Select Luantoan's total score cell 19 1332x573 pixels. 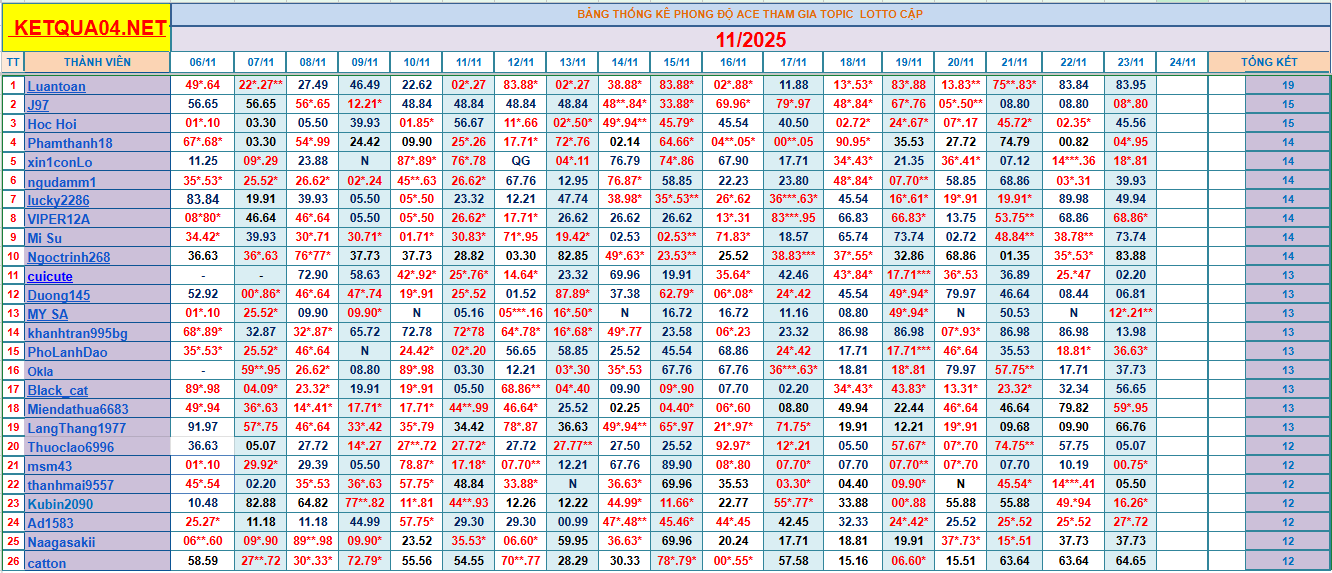[1288, 85]
